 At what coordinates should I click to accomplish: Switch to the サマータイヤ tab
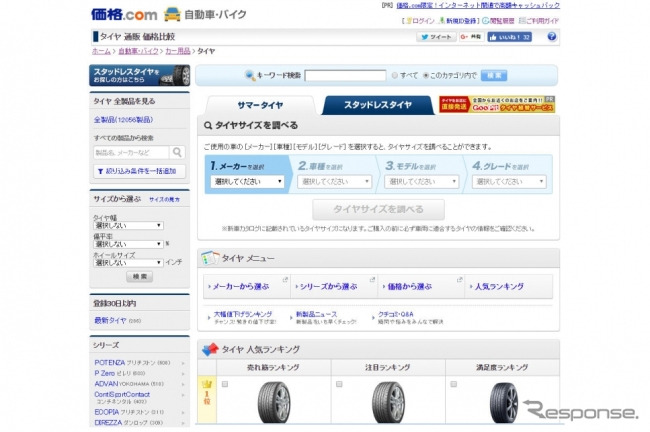pyautogui.click(x=257, y=105)
